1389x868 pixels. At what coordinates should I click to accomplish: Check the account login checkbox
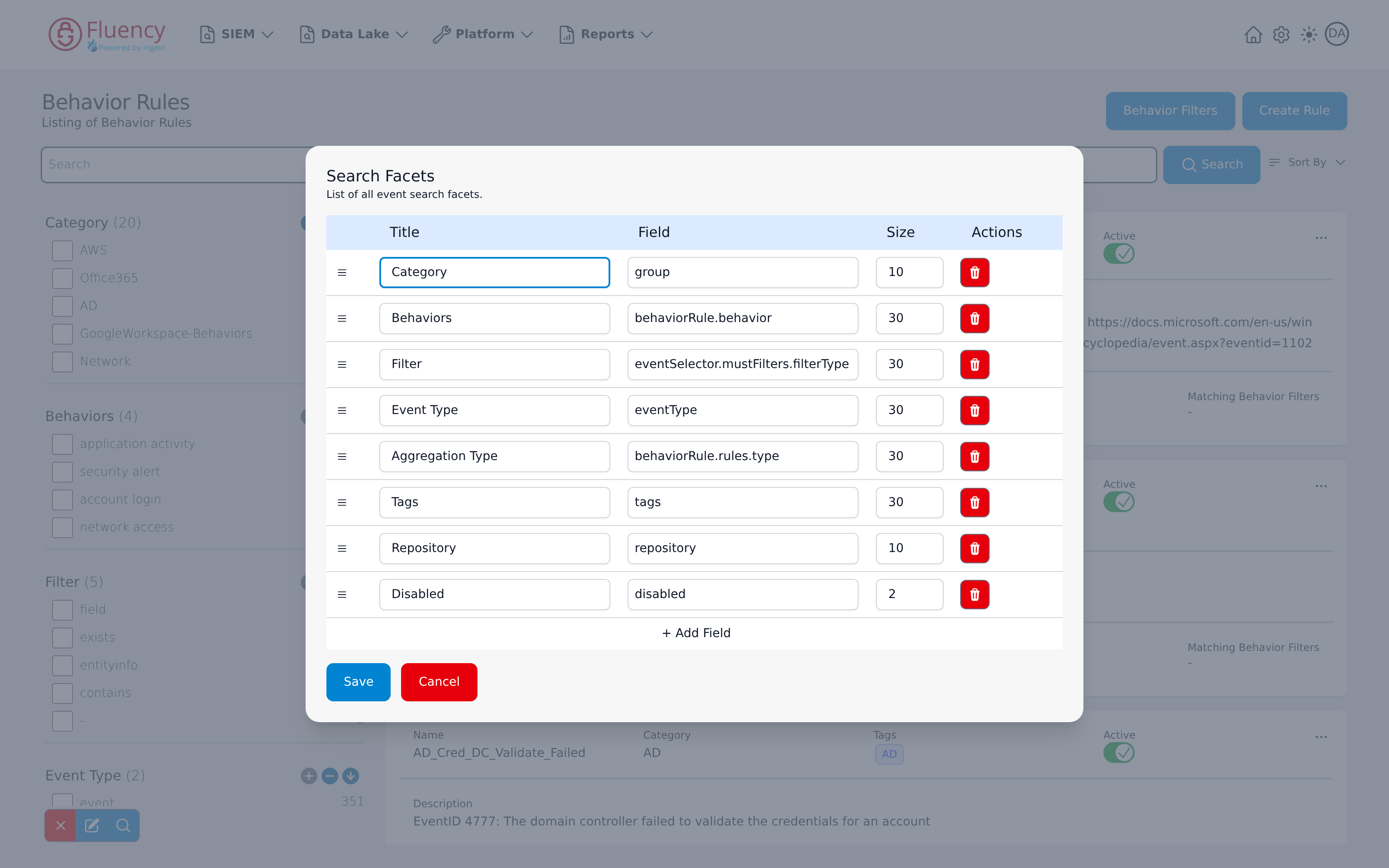63,500
